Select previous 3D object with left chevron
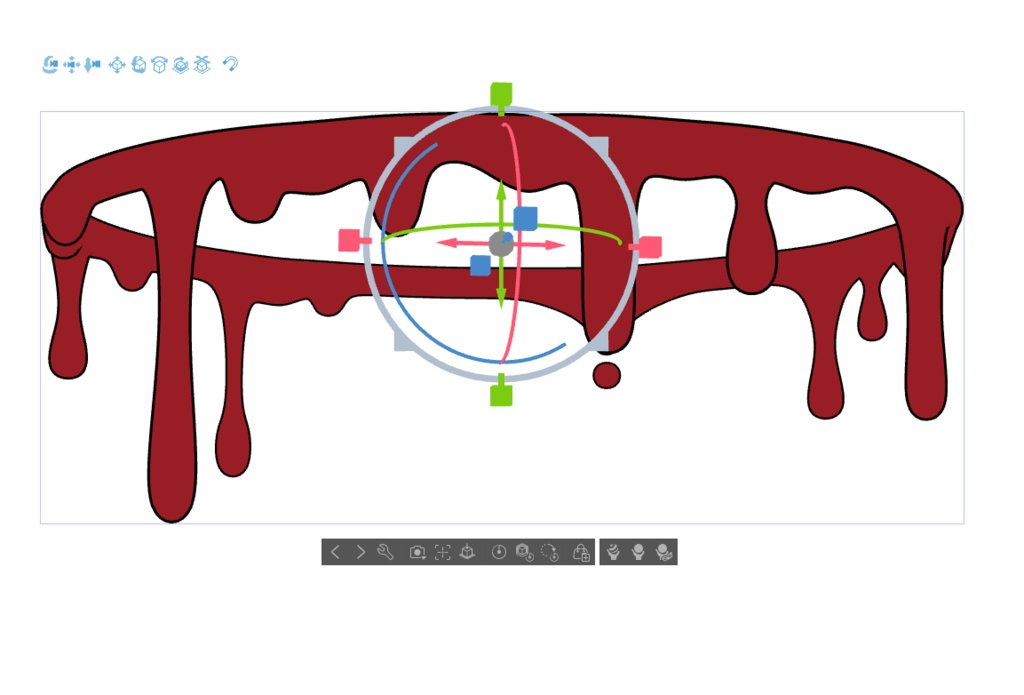Screen dimensions: 1024x695 tap(335, 553)
